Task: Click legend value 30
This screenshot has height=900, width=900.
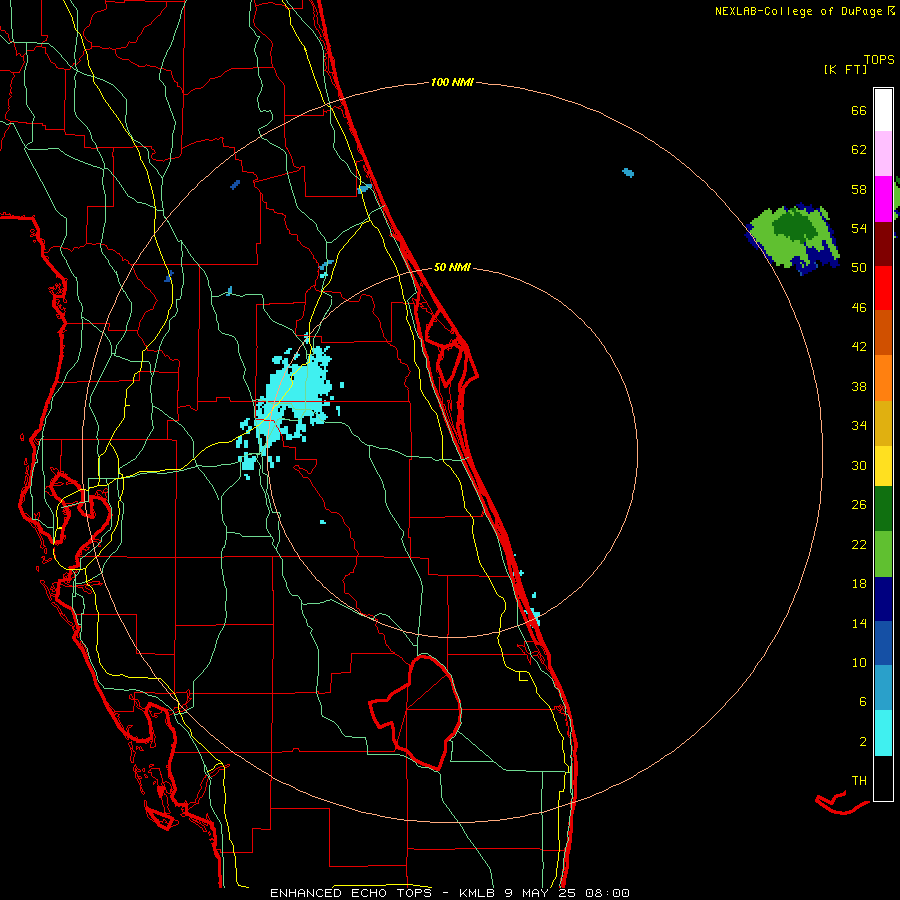Action: pyautogui.click(x=859, y=465)
